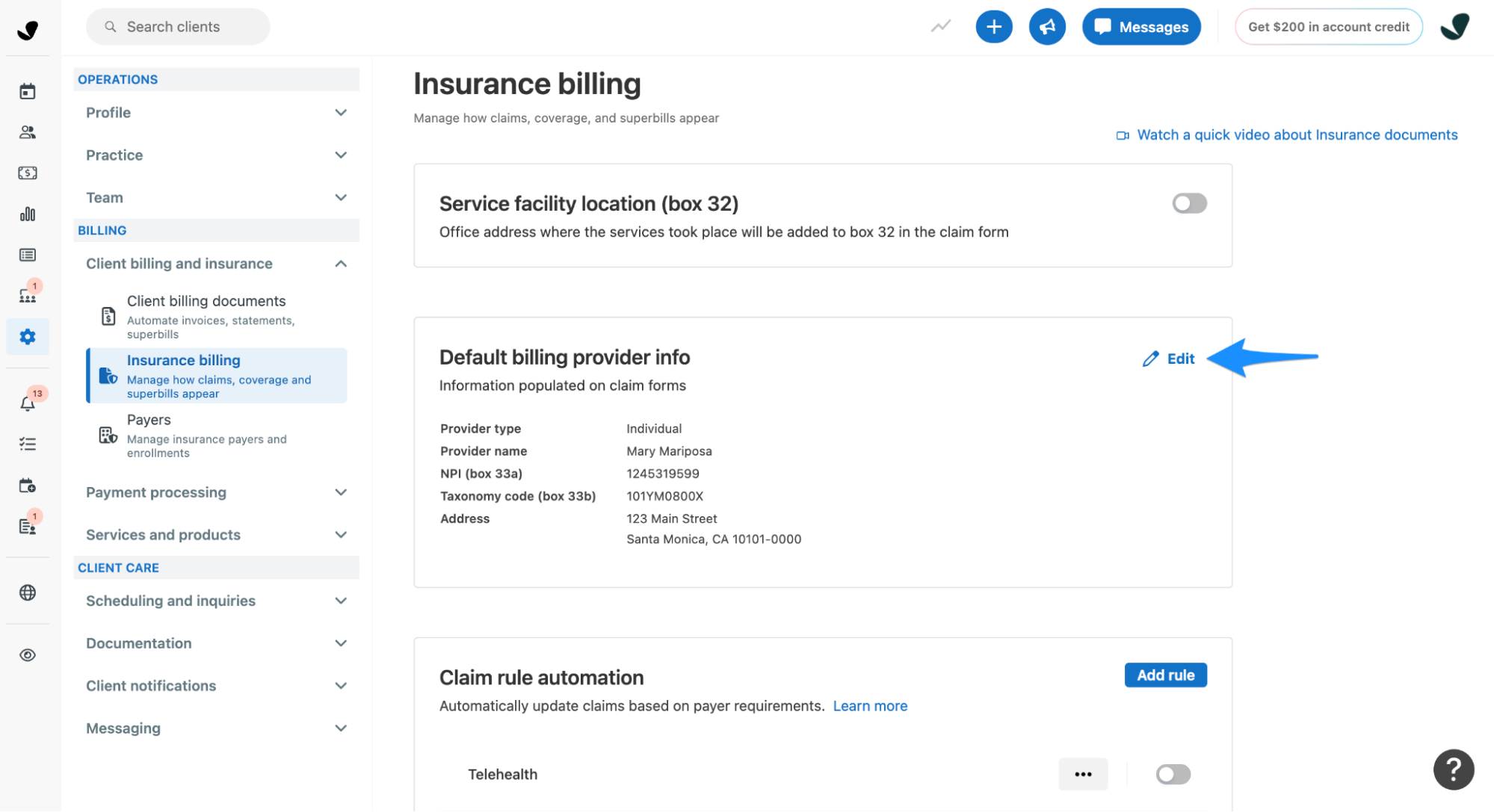Screen dimensions: 1494x812
Task: Open the calendar-plus requests icon in sidebar
Action: [28, 486]
